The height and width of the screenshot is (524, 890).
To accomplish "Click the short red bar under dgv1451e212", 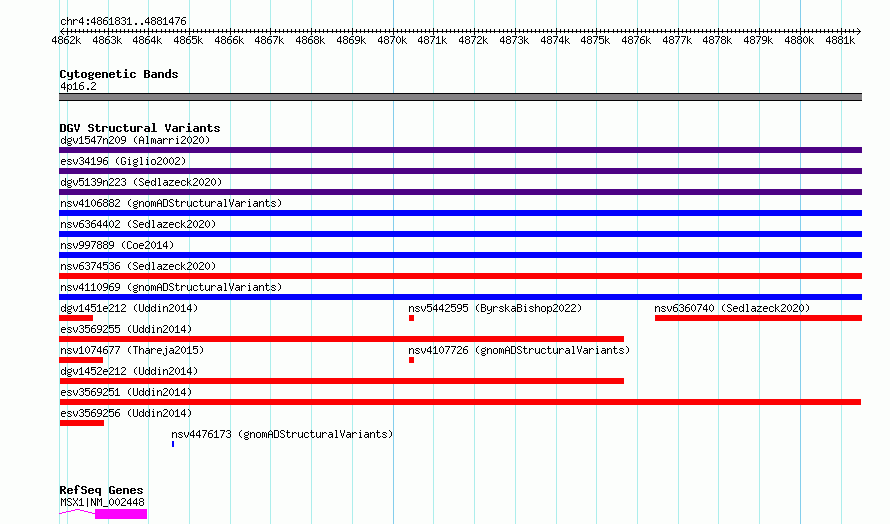I will coord(76,318).
